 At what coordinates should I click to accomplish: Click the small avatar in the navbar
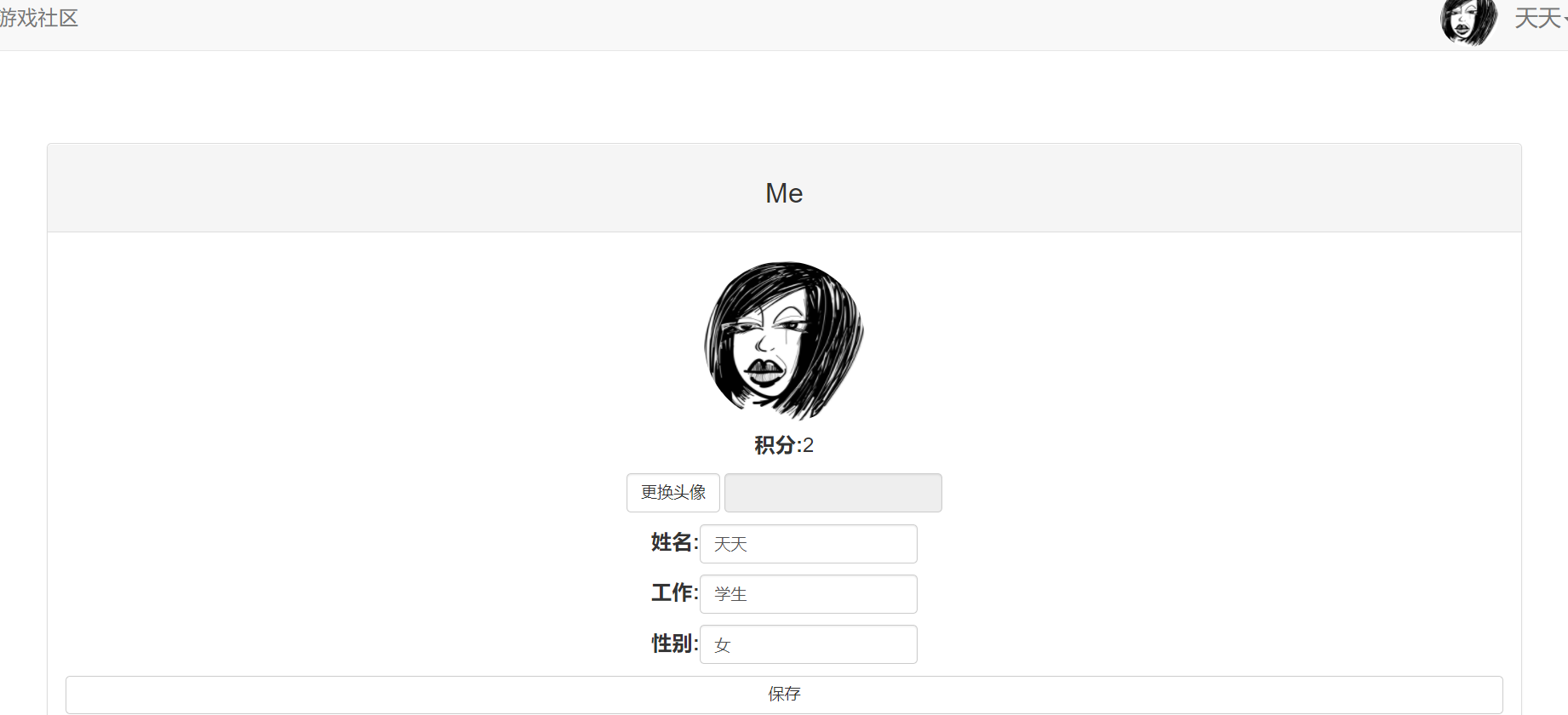(1468, 21)
